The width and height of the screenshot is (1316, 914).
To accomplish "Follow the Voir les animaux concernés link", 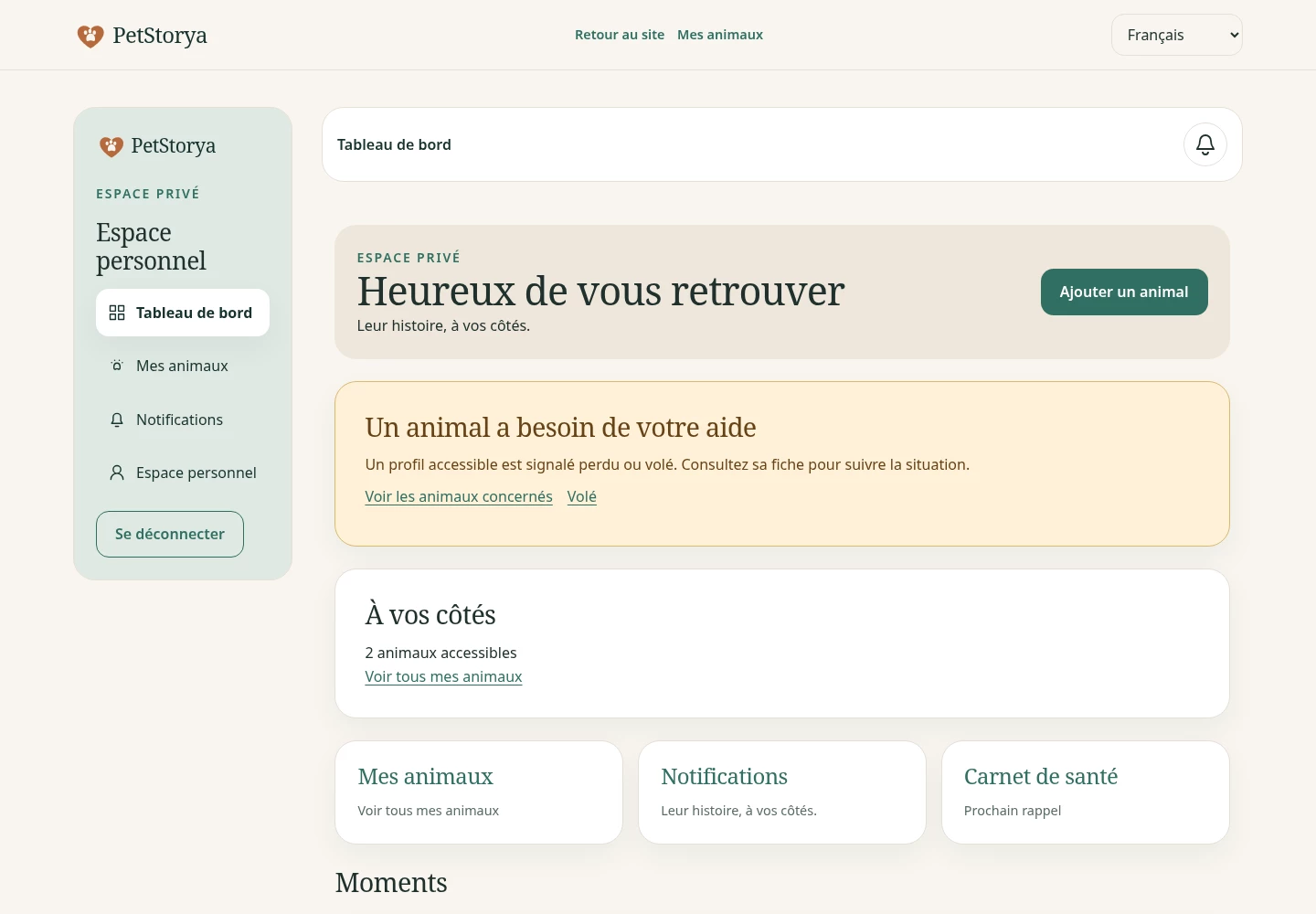I will pos(459,496).
